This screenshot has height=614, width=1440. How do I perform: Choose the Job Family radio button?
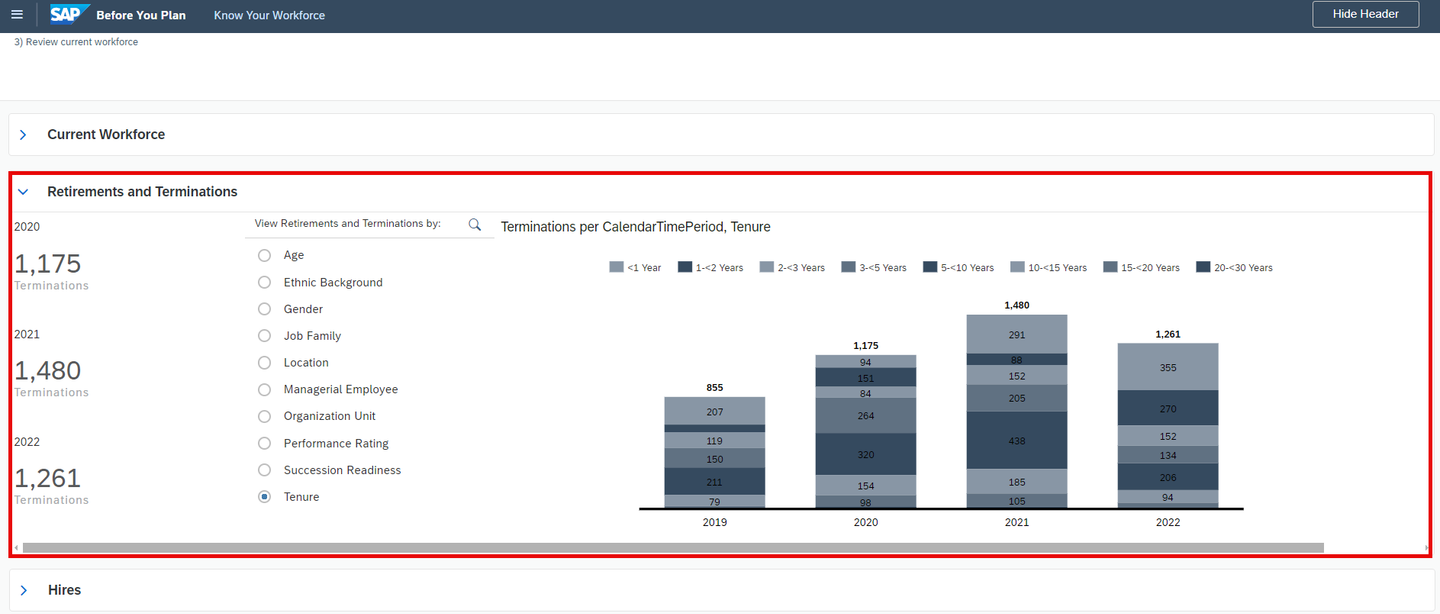point(265,336)
